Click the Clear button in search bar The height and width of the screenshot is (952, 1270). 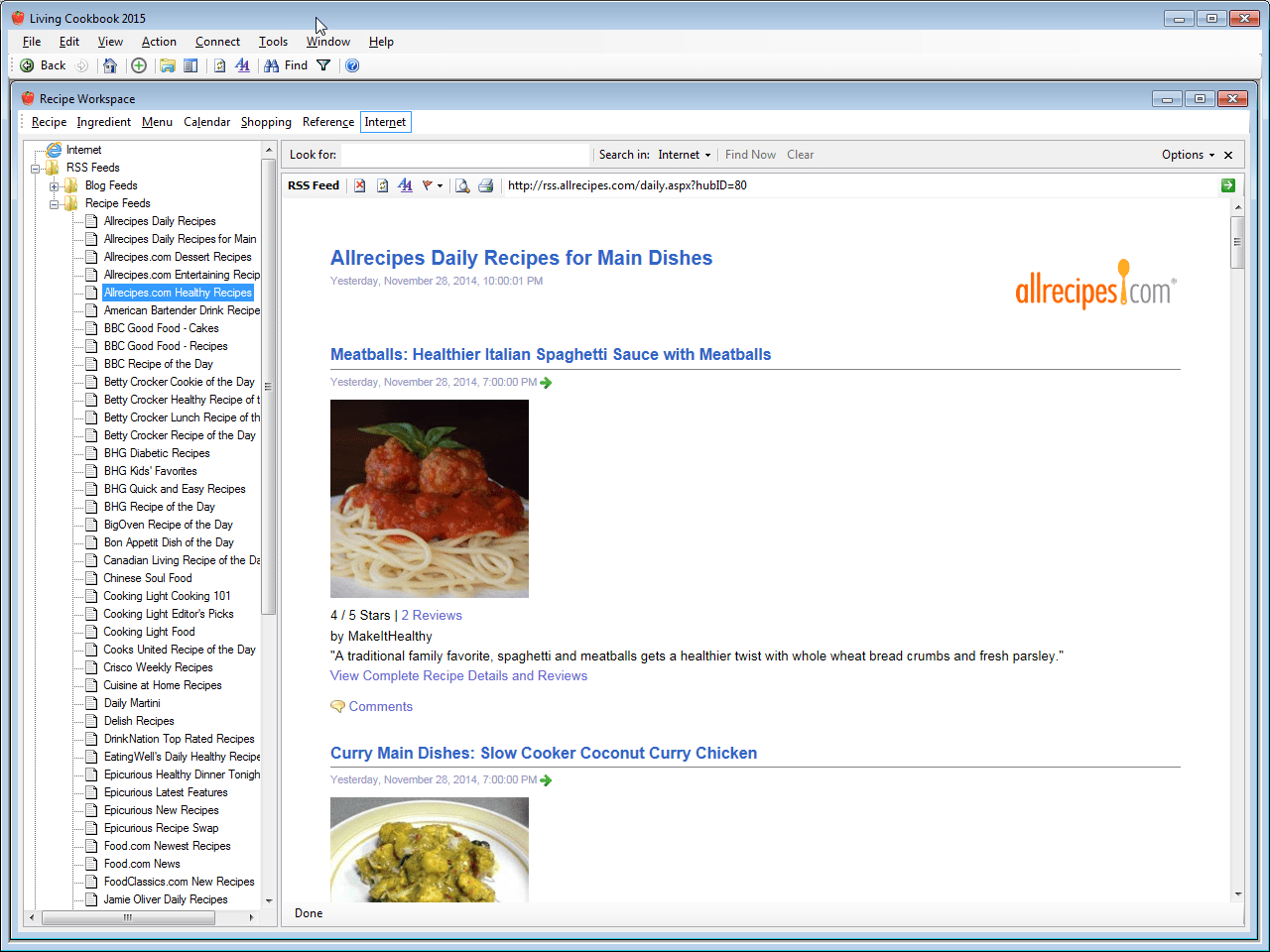[800, 155]
